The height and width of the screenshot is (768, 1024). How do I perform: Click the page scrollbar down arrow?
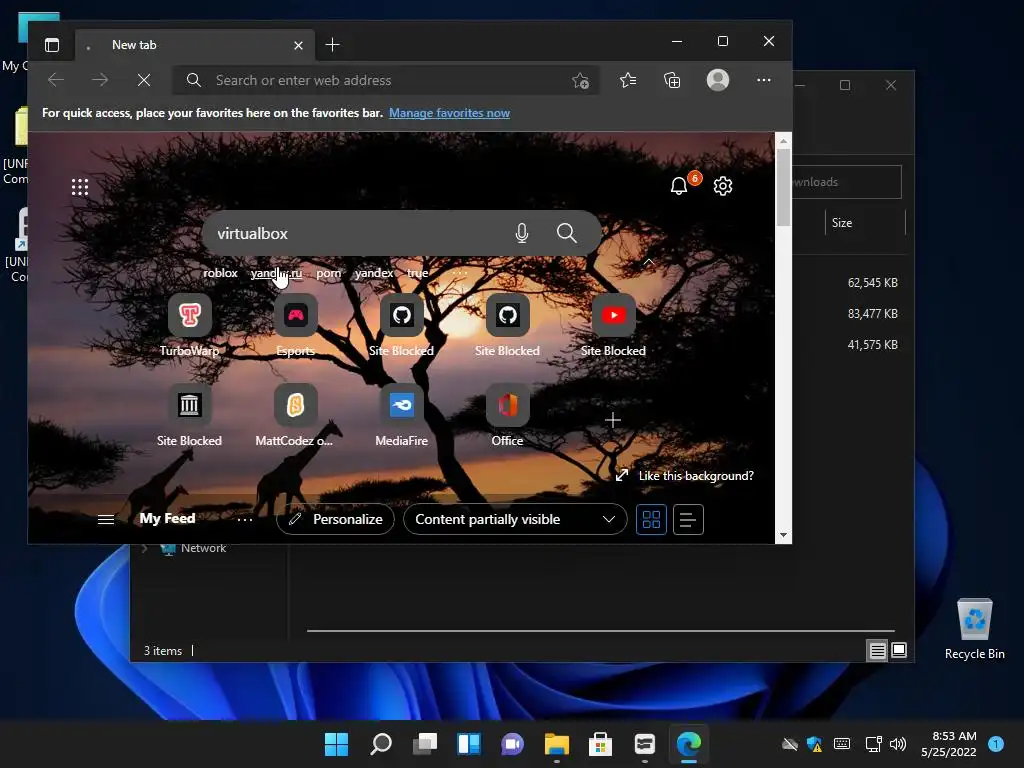pyautogui.click(x=783, y=536)
